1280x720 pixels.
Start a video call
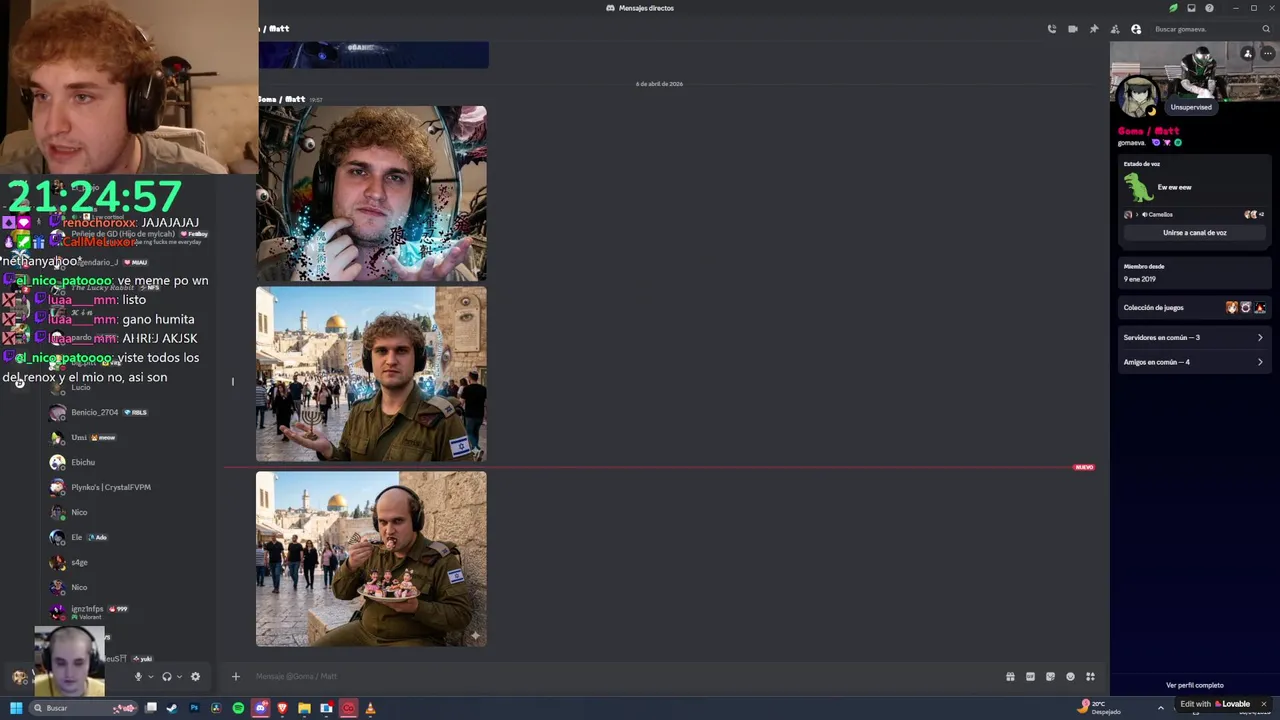click(x=1072, y=29)
